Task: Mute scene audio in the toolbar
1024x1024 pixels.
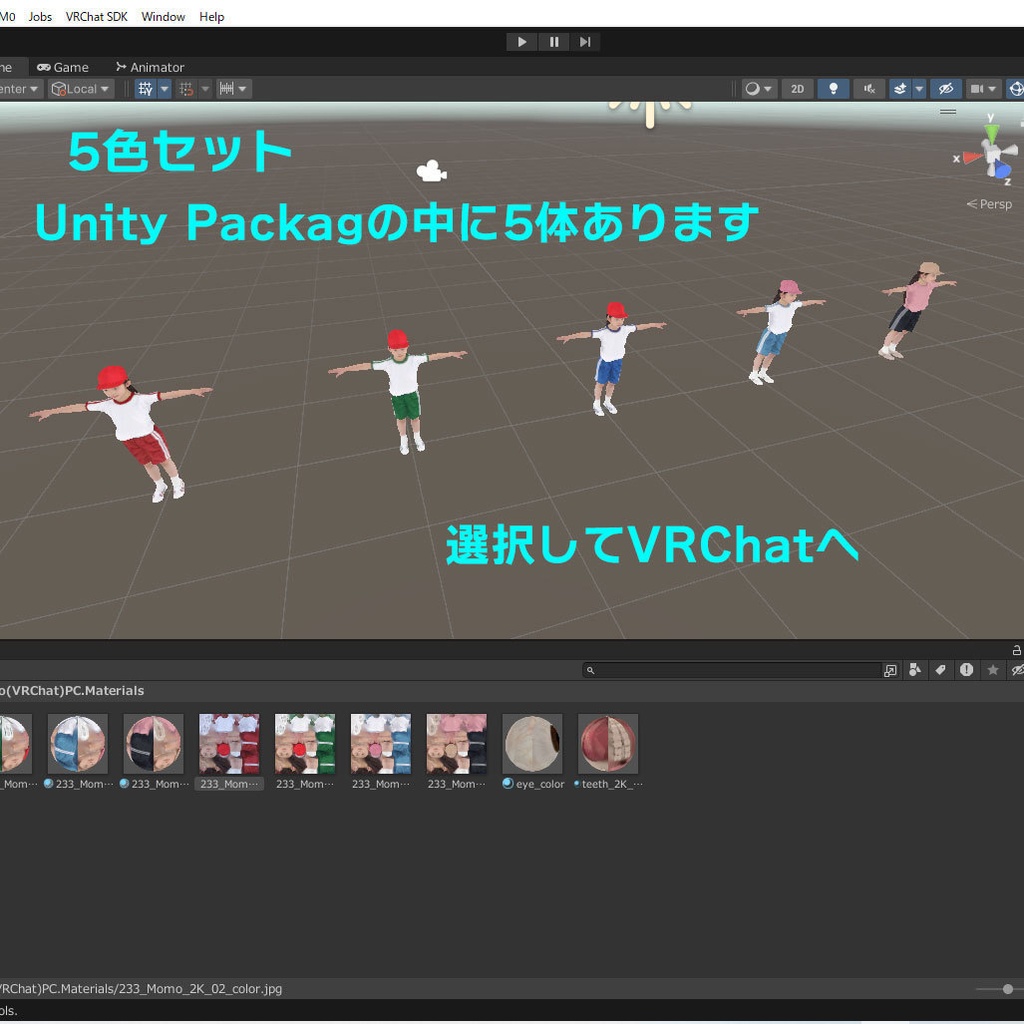Action: pyautogui.click(x=869, y=89)
